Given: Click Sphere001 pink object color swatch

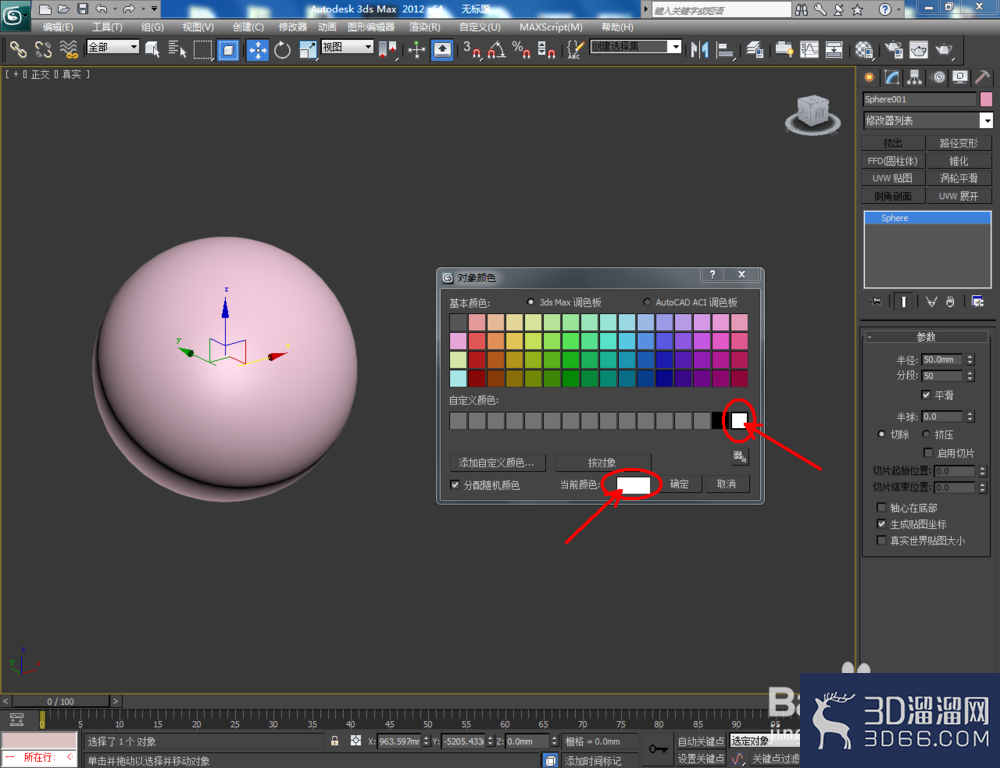Looking at the screenshot, I should 986,99.
